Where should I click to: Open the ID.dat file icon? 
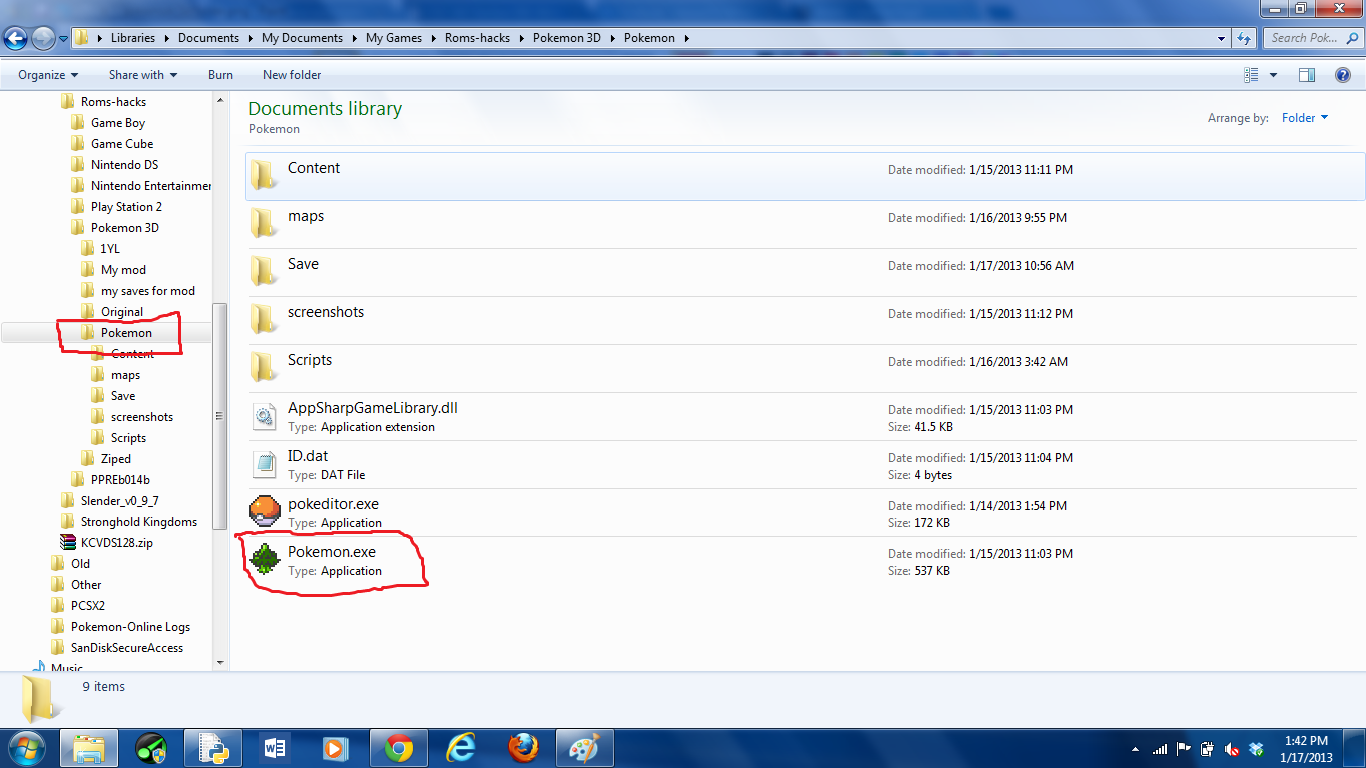pos(264,463)
